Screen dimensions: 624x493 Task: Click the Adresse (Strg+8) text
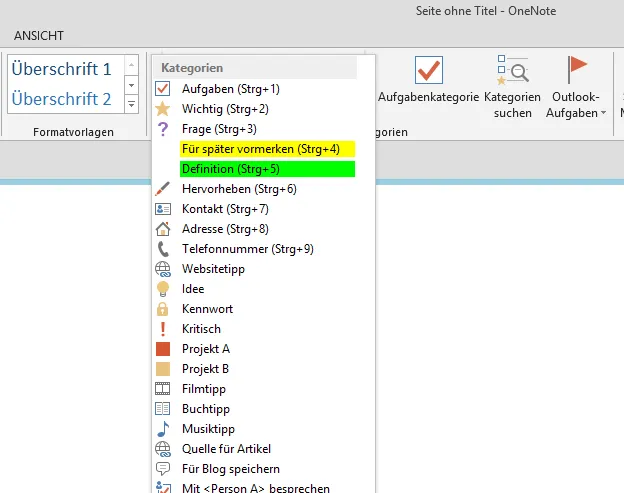coord(225,229)
